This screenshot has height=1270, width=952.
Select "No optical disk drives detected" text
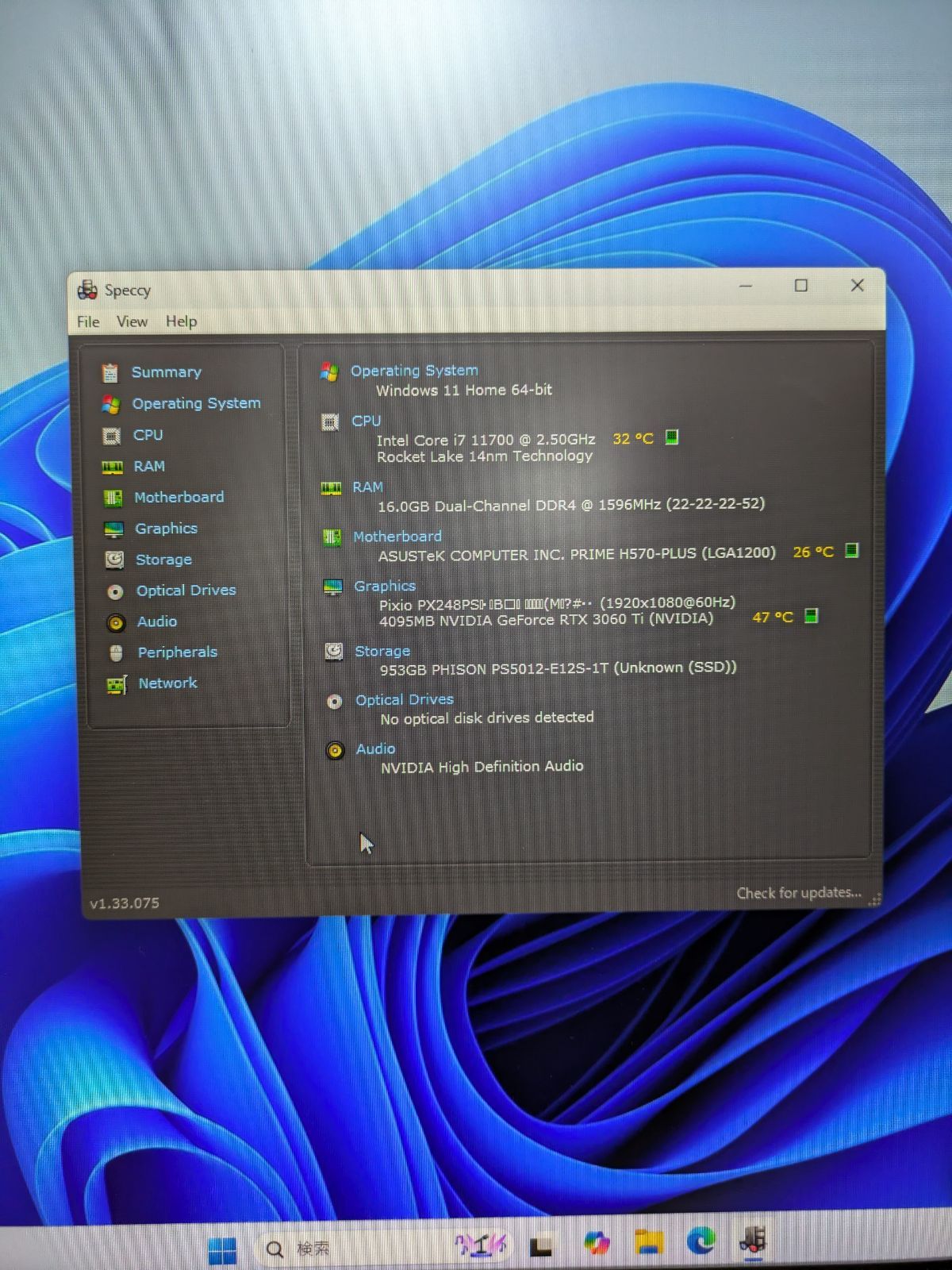[x=487, y=718]
